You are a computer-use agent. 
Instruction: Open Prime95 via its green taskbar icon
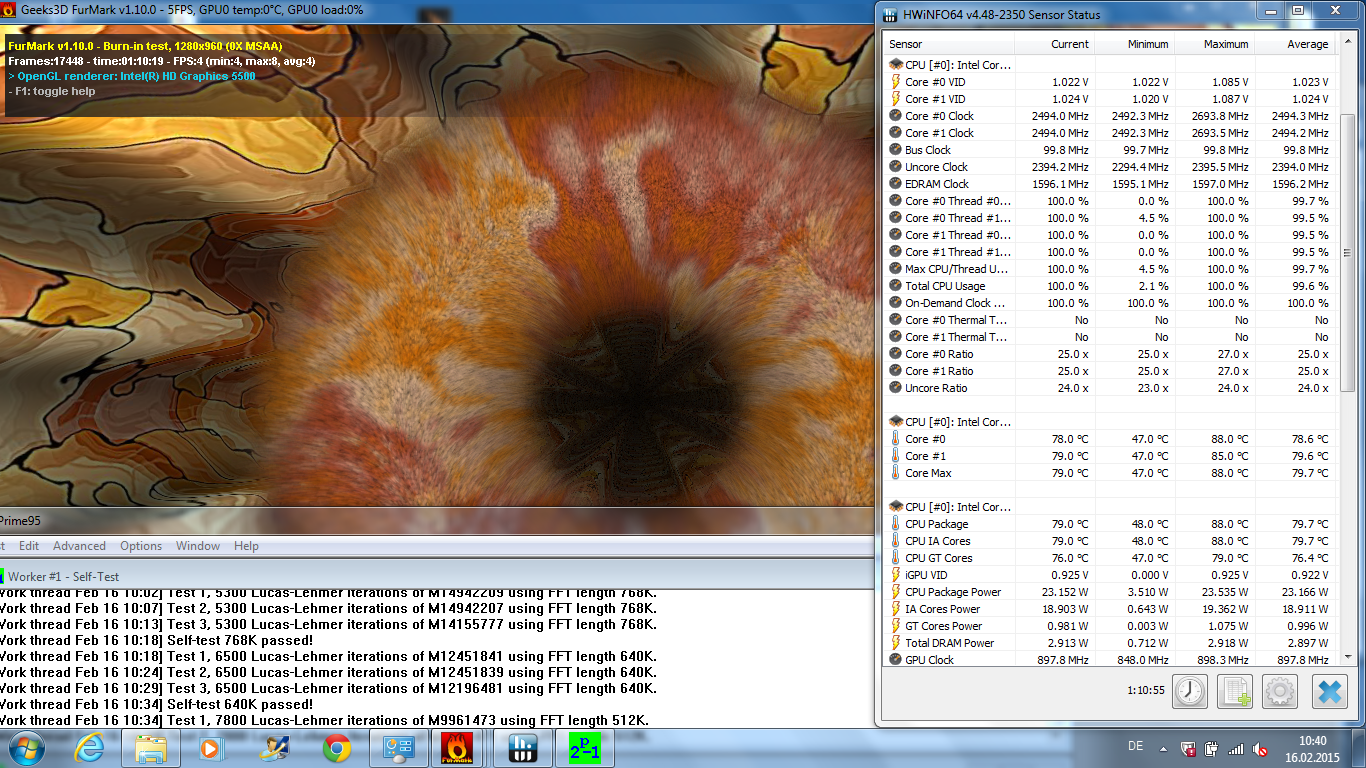tap(584, 748)
